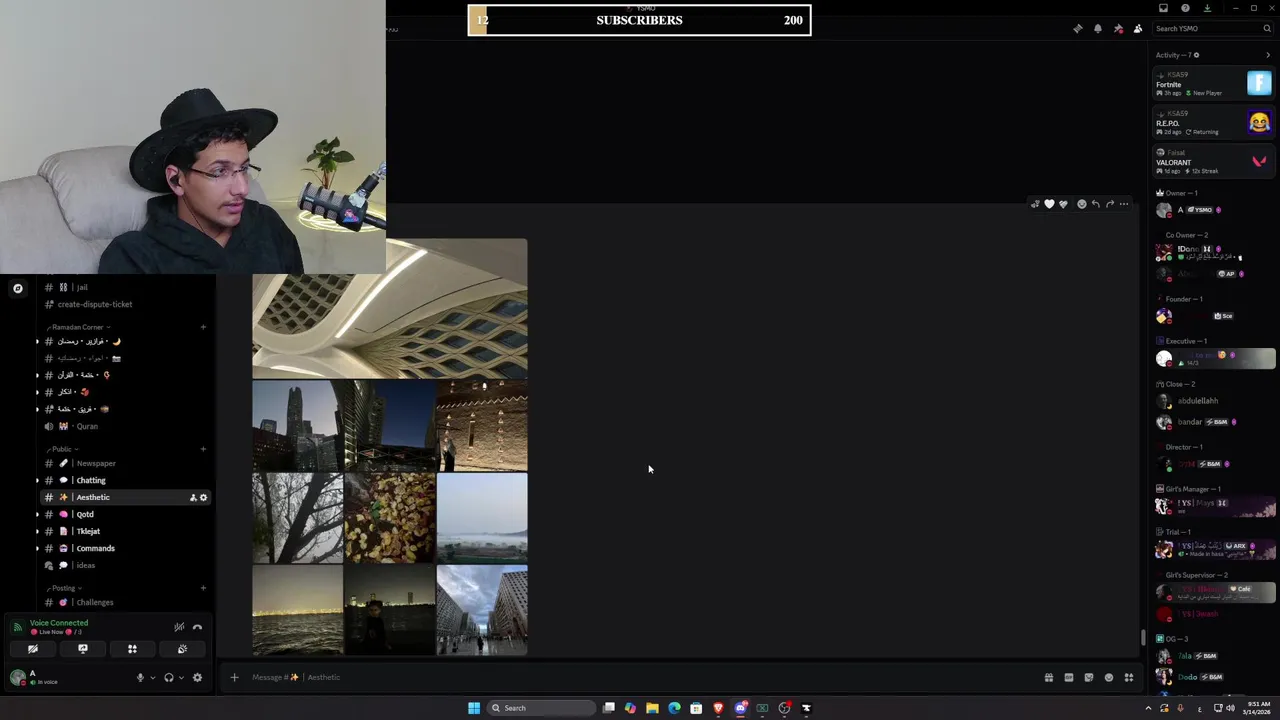Viewport: 1280px width, 720px height.
Task: Disconnect from voice call
Action: tap(197, 627)
